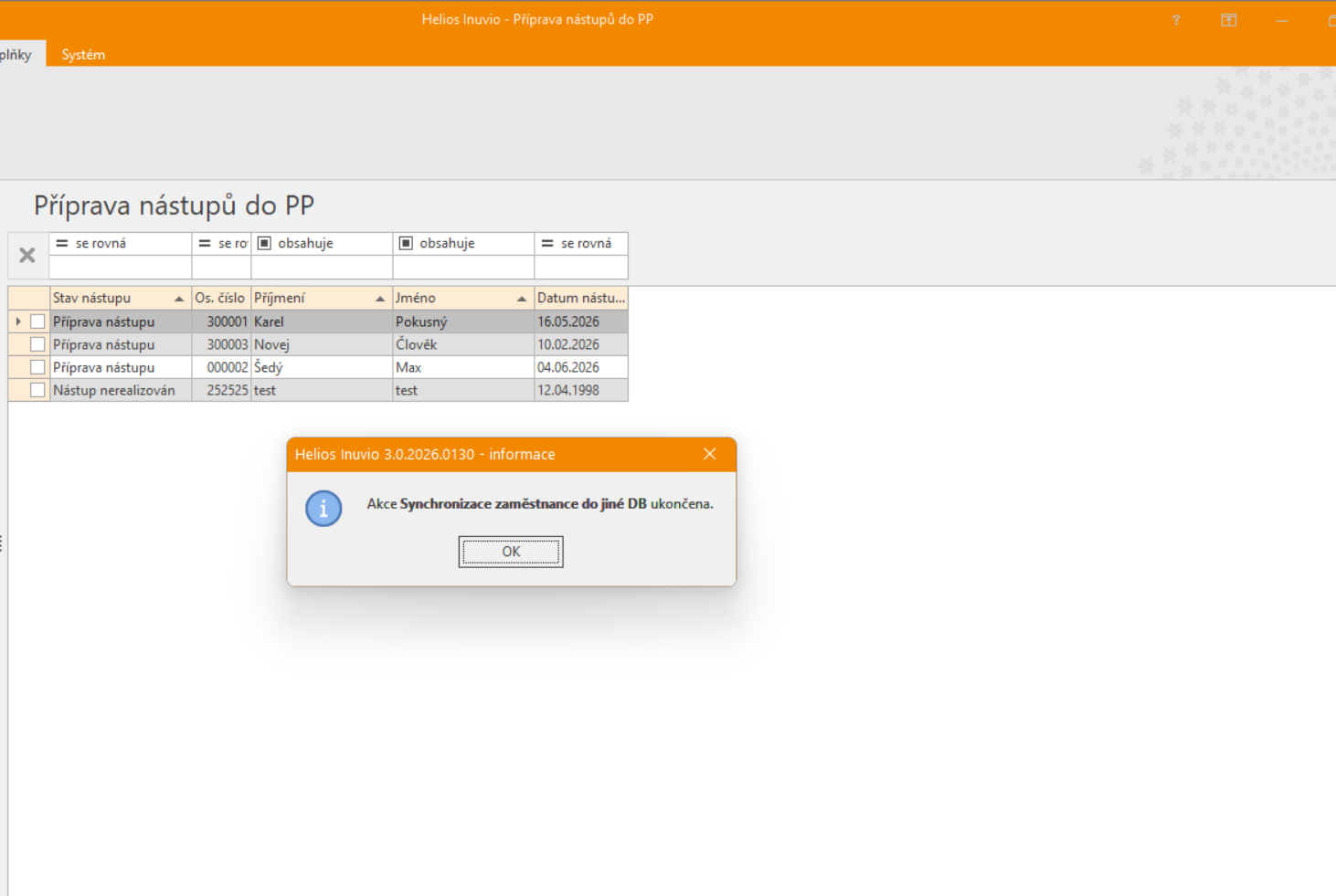This screenshot has width=1336, height=896.
Task: Close the Helios Inuvio informace dialog
Action: (710, 454)
